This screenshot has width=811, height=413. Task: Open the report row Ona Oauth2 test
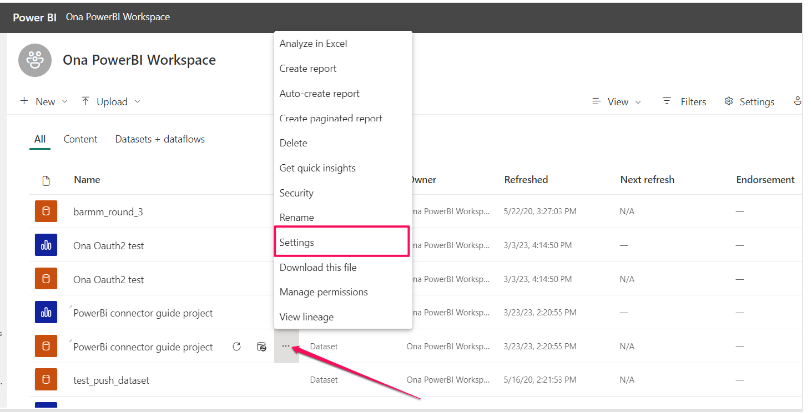point(109,246)
